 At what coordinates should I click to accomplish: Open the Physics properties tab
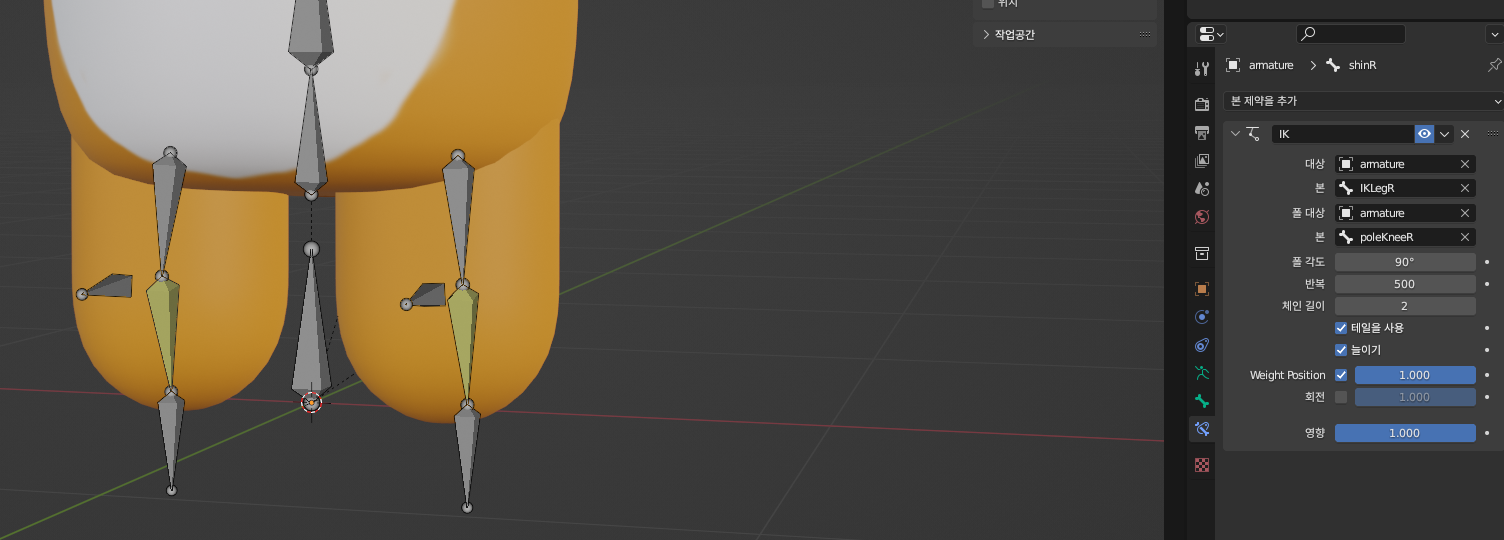click(x=1202, y=317)
